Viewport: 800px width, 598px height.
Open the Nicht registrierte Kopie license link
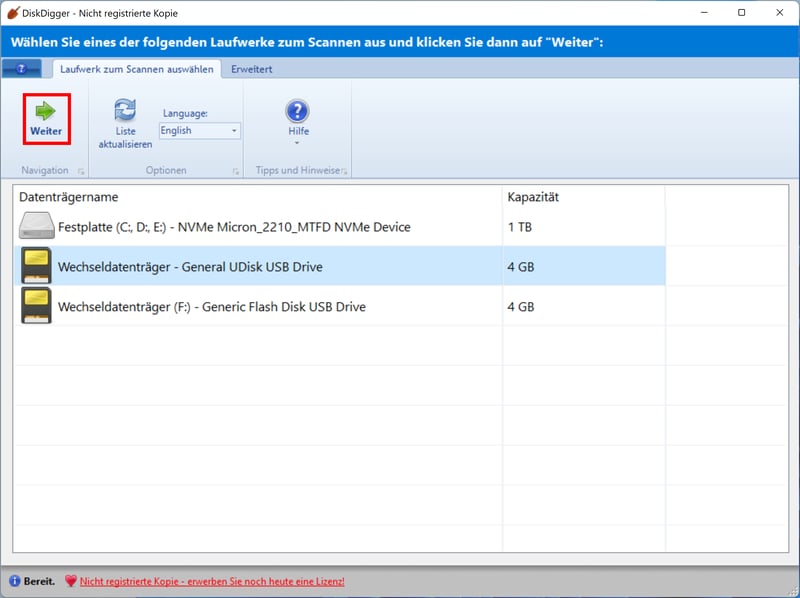click(212, 581)
